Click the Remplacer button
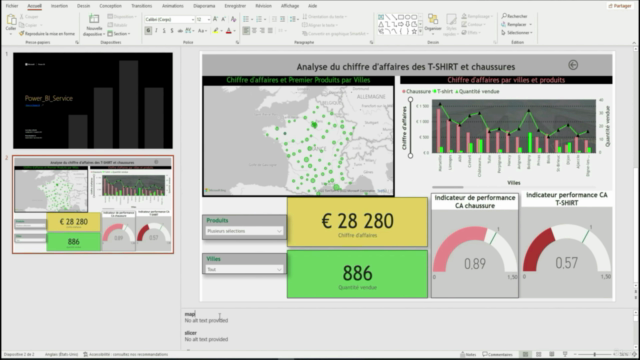 (x=516, y=24)
